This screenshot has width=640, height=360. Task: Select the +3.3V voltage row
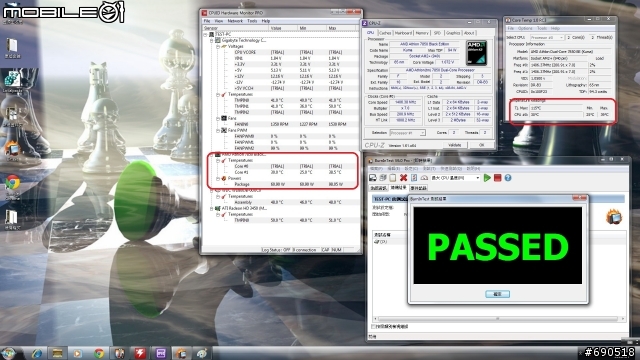click(x=282, y=64)
